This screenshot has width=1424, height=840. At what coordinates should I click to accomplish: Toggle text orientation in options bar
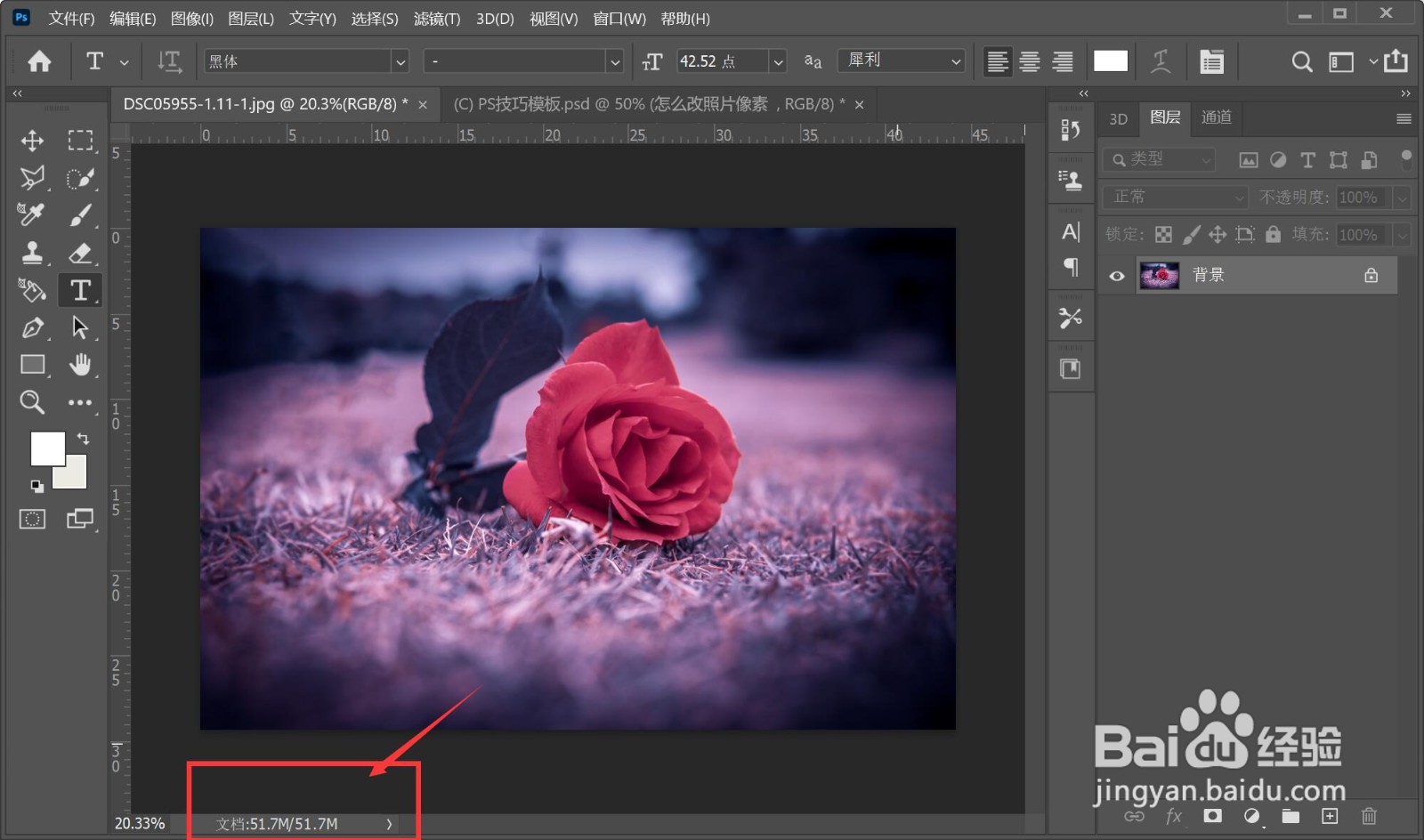click(x=169, y=61)
